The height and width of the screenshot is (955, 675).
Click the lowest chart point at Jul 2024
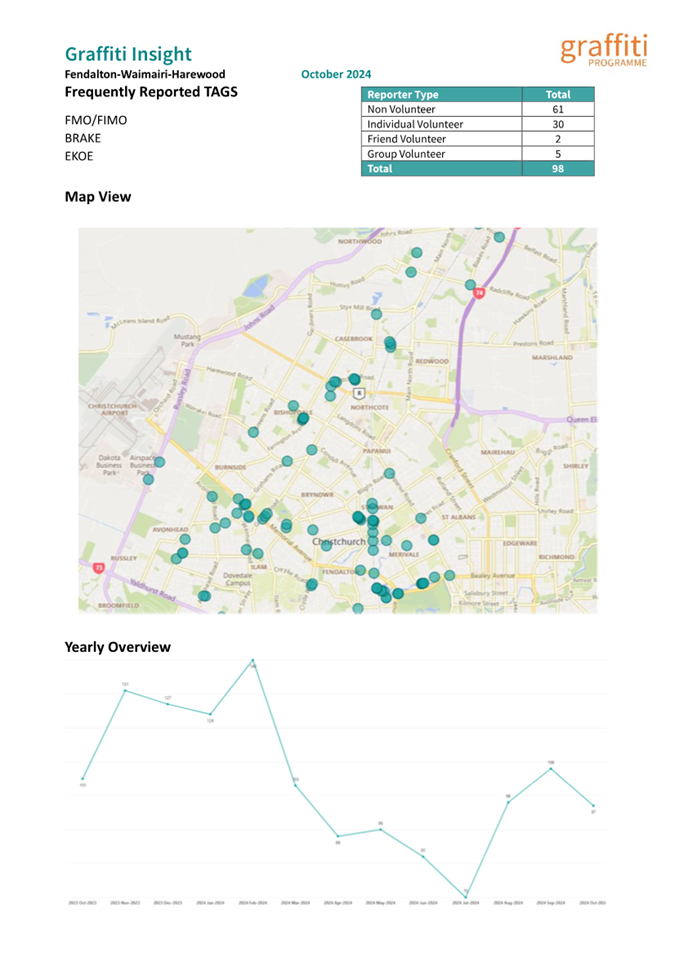[x=466, y=897]
